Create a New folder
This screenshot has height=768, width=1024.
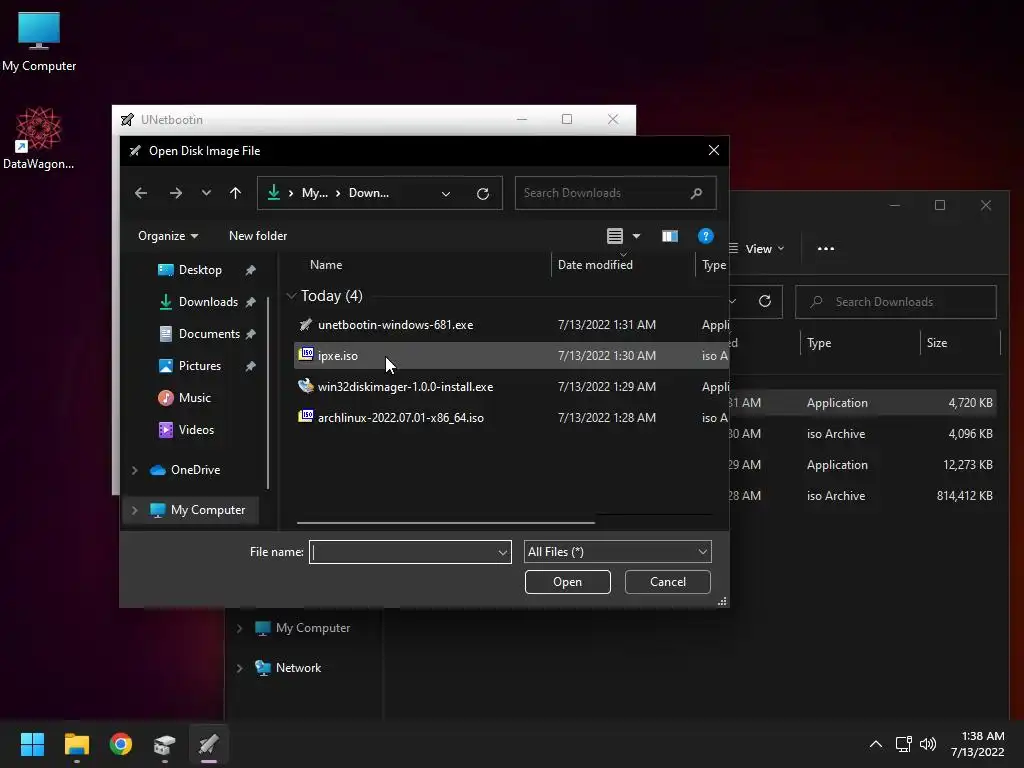(x=258, y=236)
